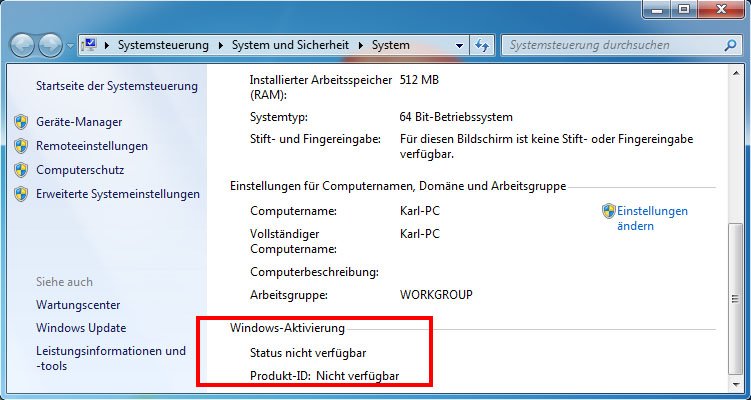Open Remoteeinstellungen link
This screenshot has width=751, height=400.
click(92, 146)
